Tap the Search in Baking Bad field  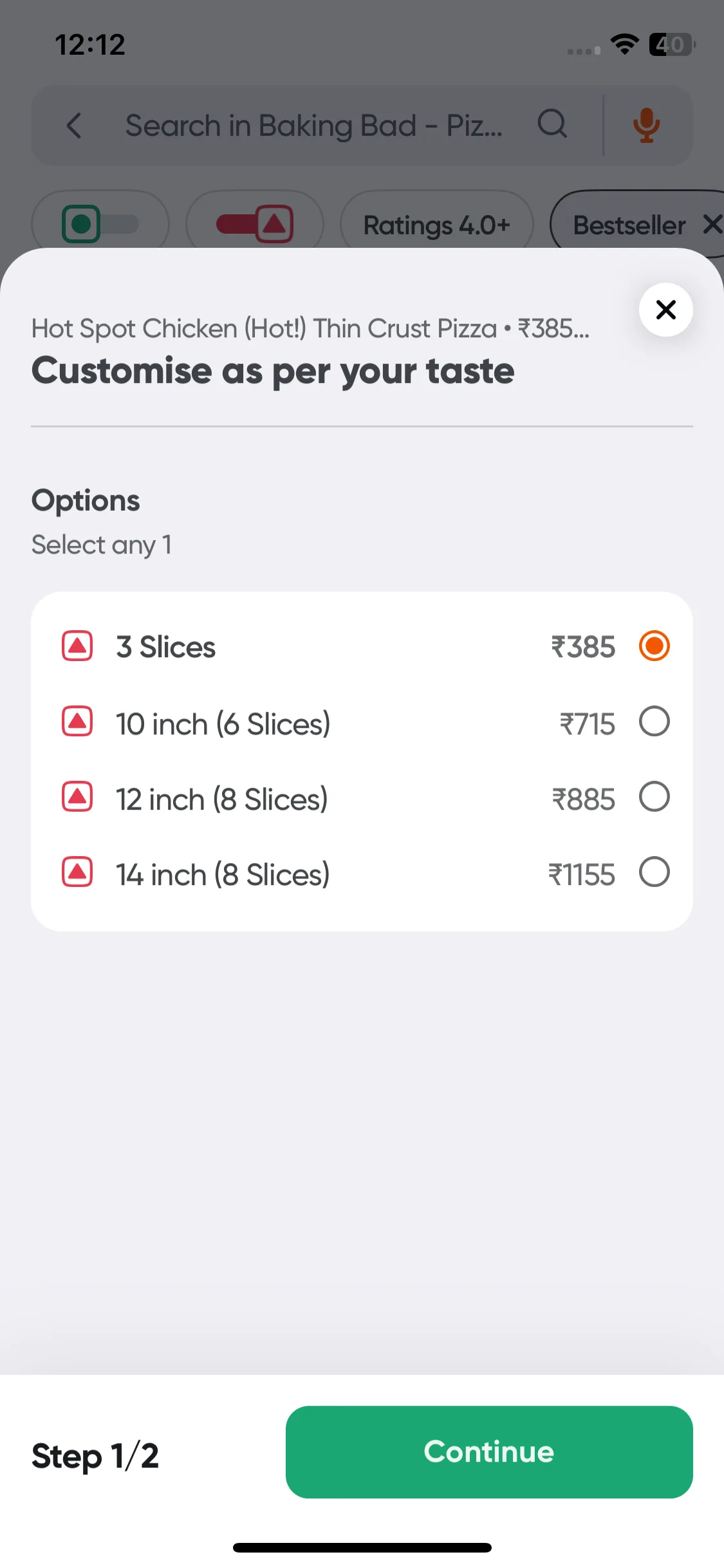[314, 126]
